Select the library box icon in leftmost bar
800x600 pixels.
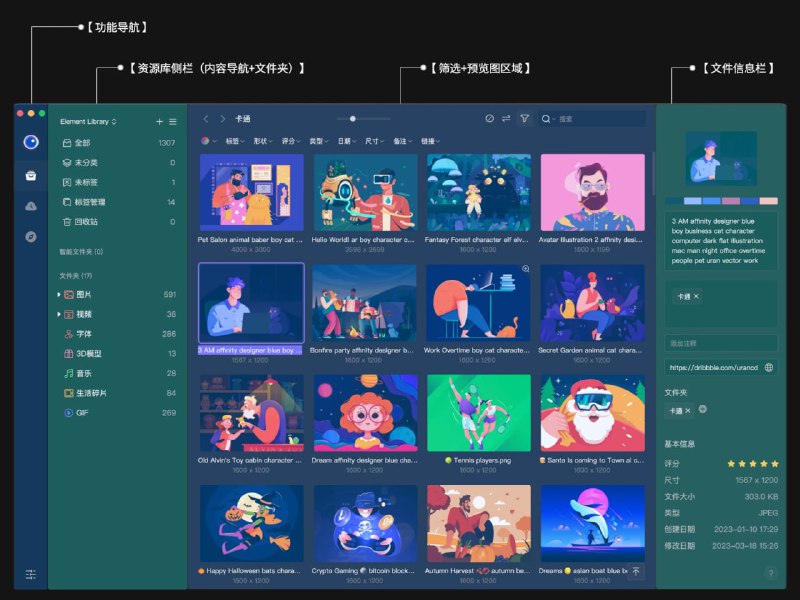click(31, 176)
